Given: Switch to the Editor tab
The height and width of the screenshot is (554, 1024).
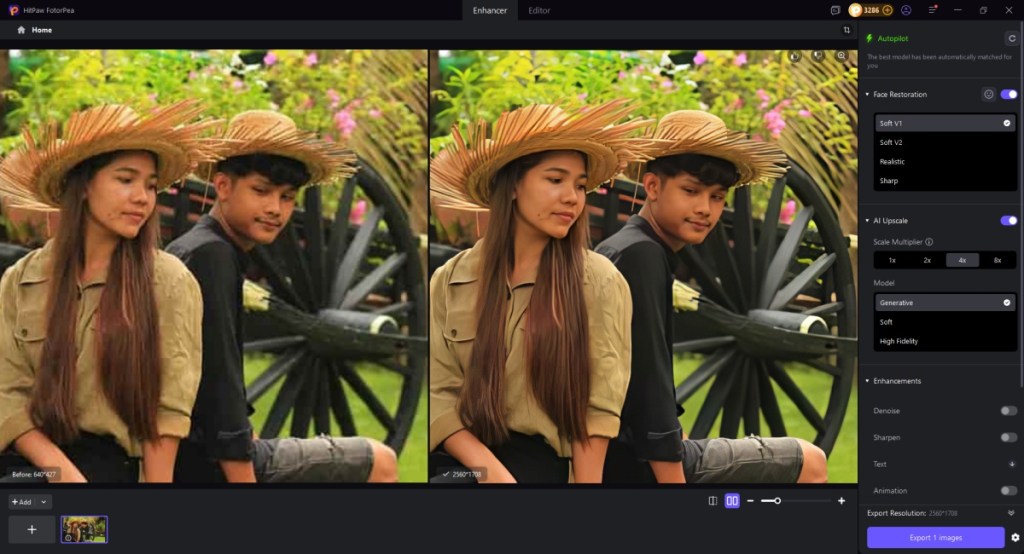Looking at the screenshot, I should 539,10.
